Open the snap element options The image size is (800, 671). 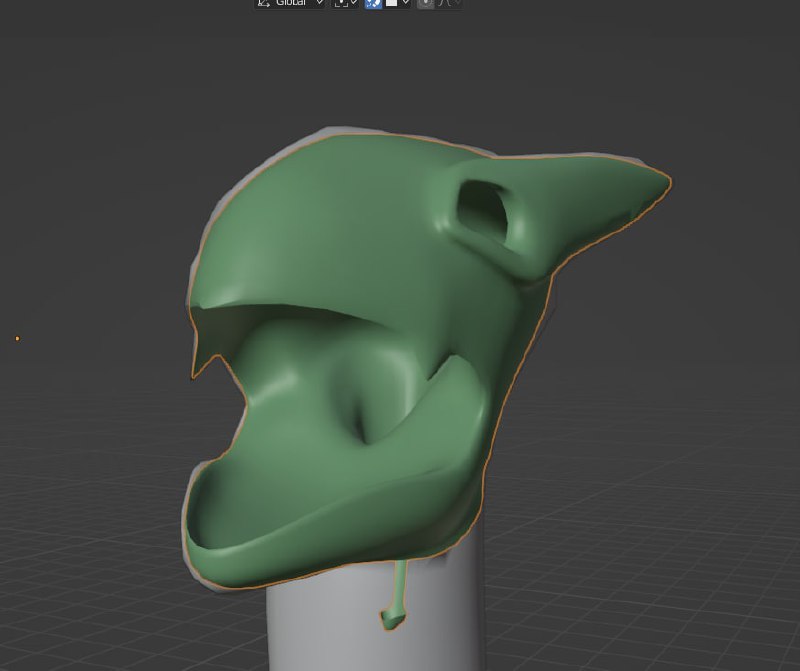392,4
